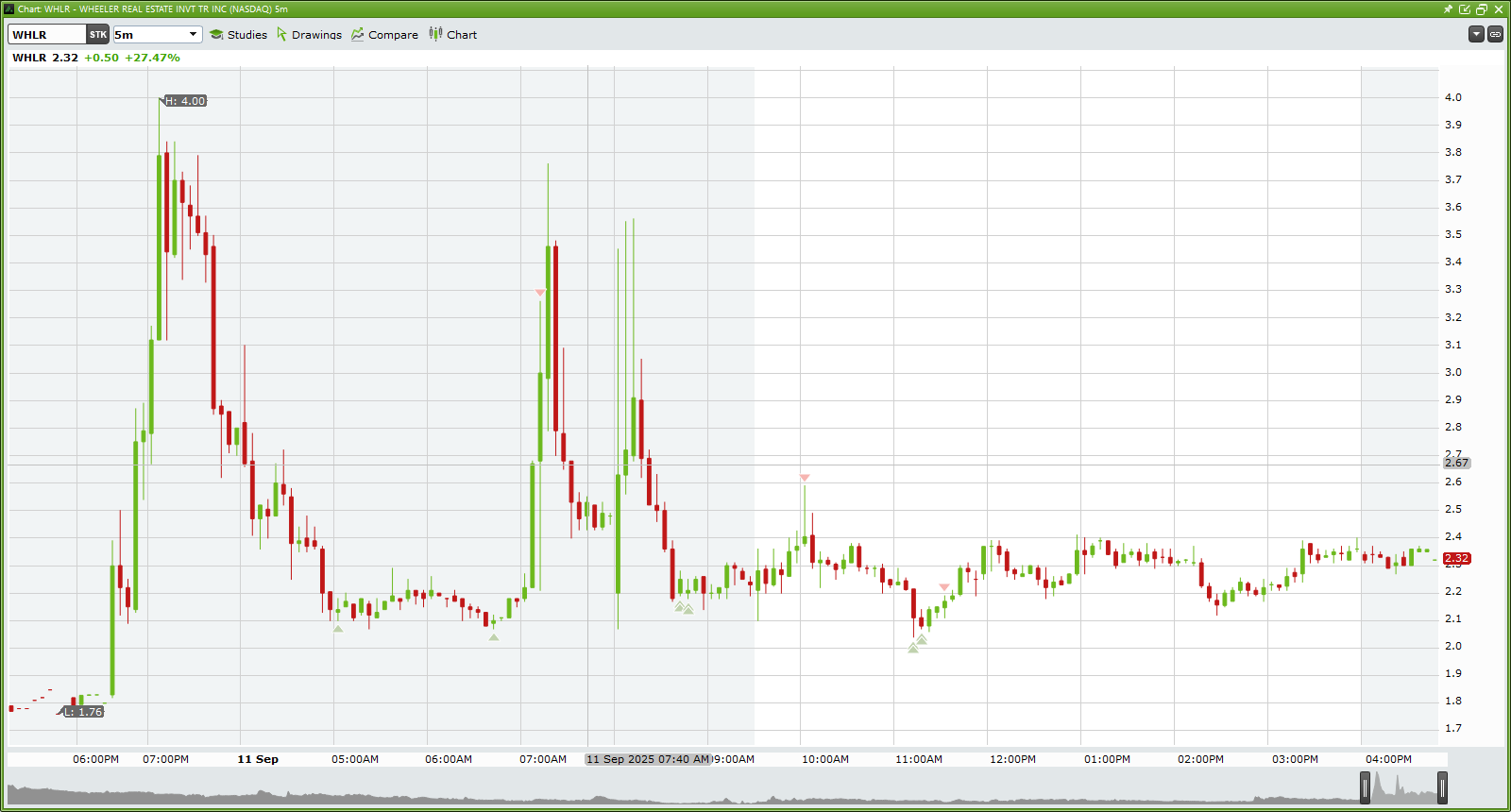The image size is (1511, 812).
Task: Click the application logo in title bar
Action: pyautogui.click(x=9, y=9)
